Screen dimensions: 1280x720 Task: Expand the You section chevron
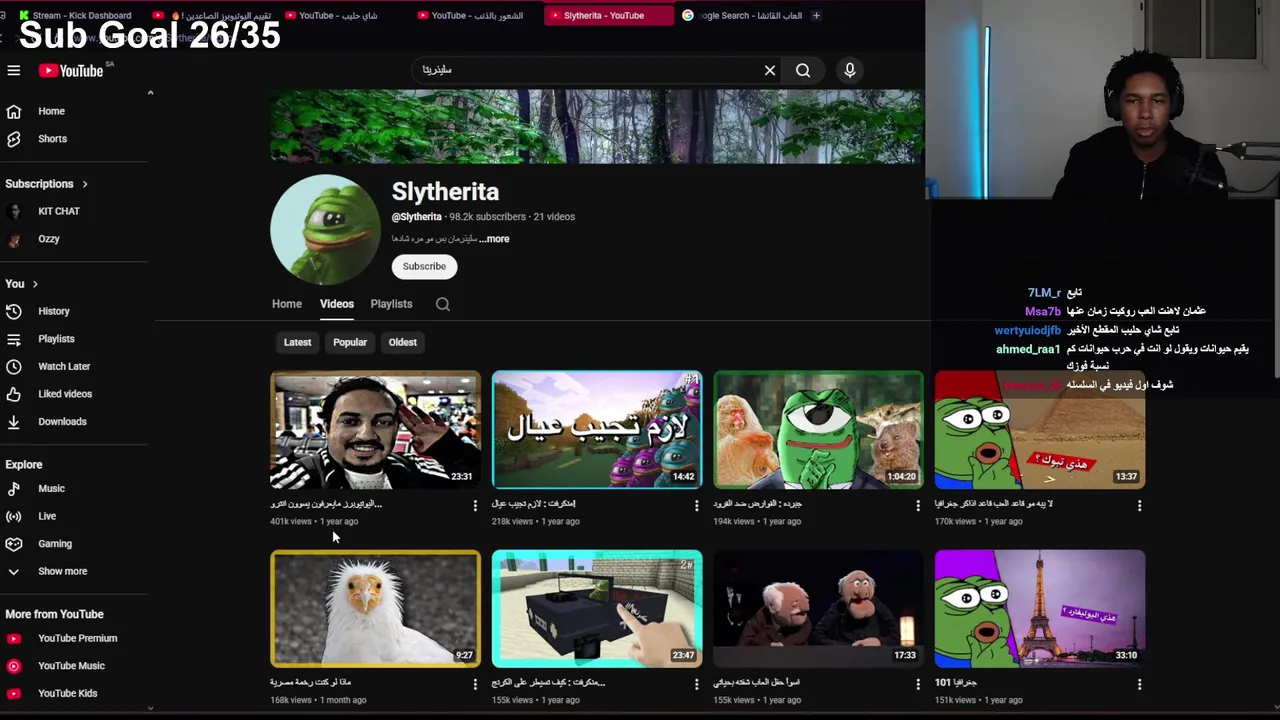coord(35,284)
